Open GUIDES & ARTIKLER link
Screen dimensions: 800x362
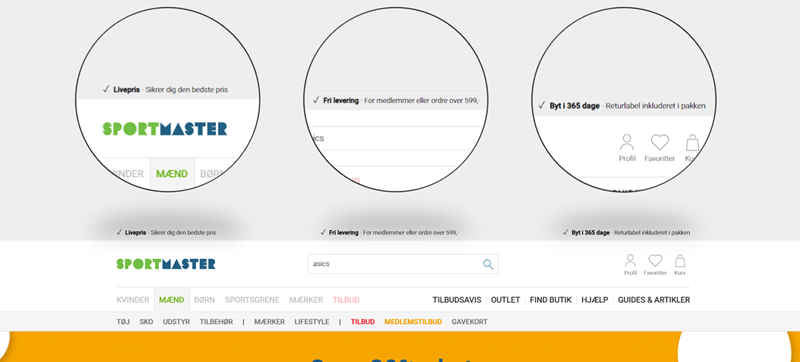(x=654, y=300)
